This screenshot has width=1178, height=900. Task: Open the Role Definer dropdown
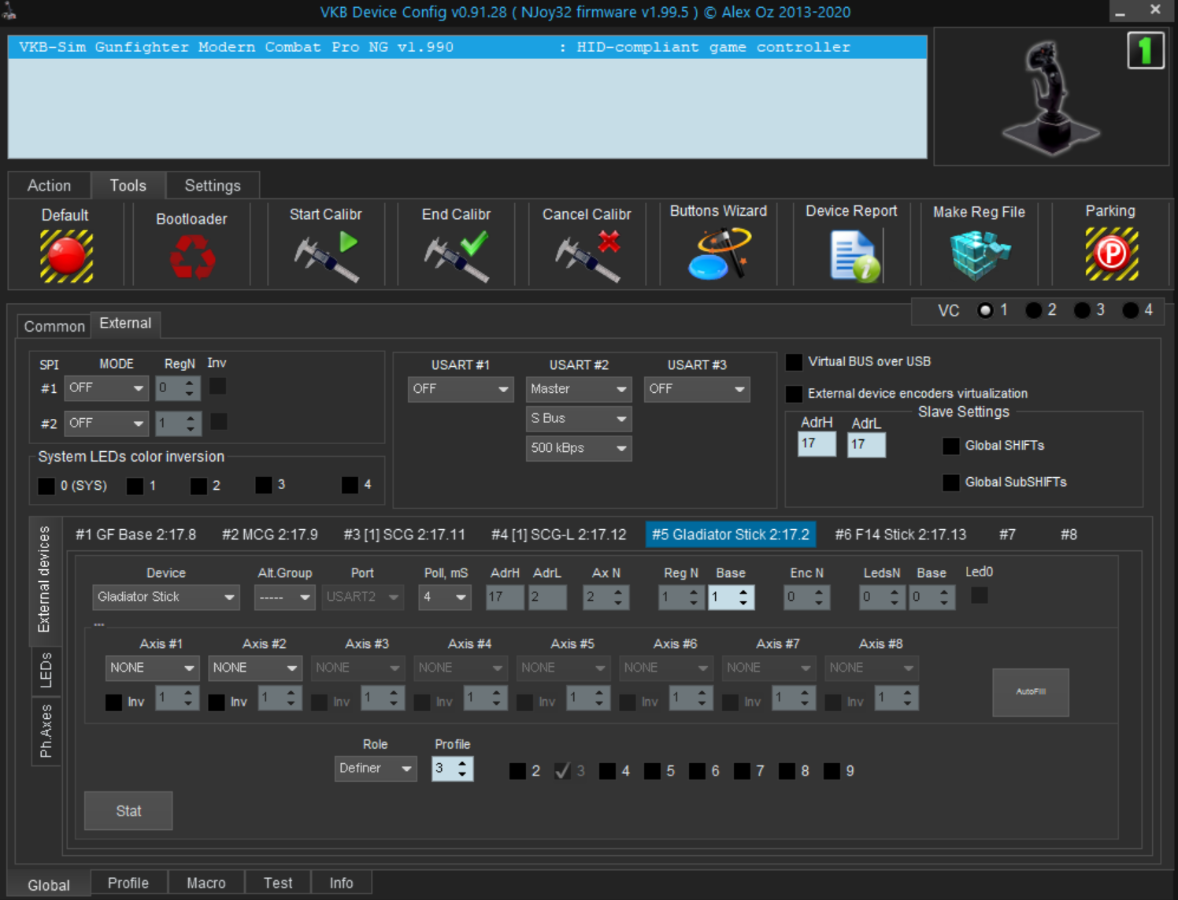click(x=375, y=769)
